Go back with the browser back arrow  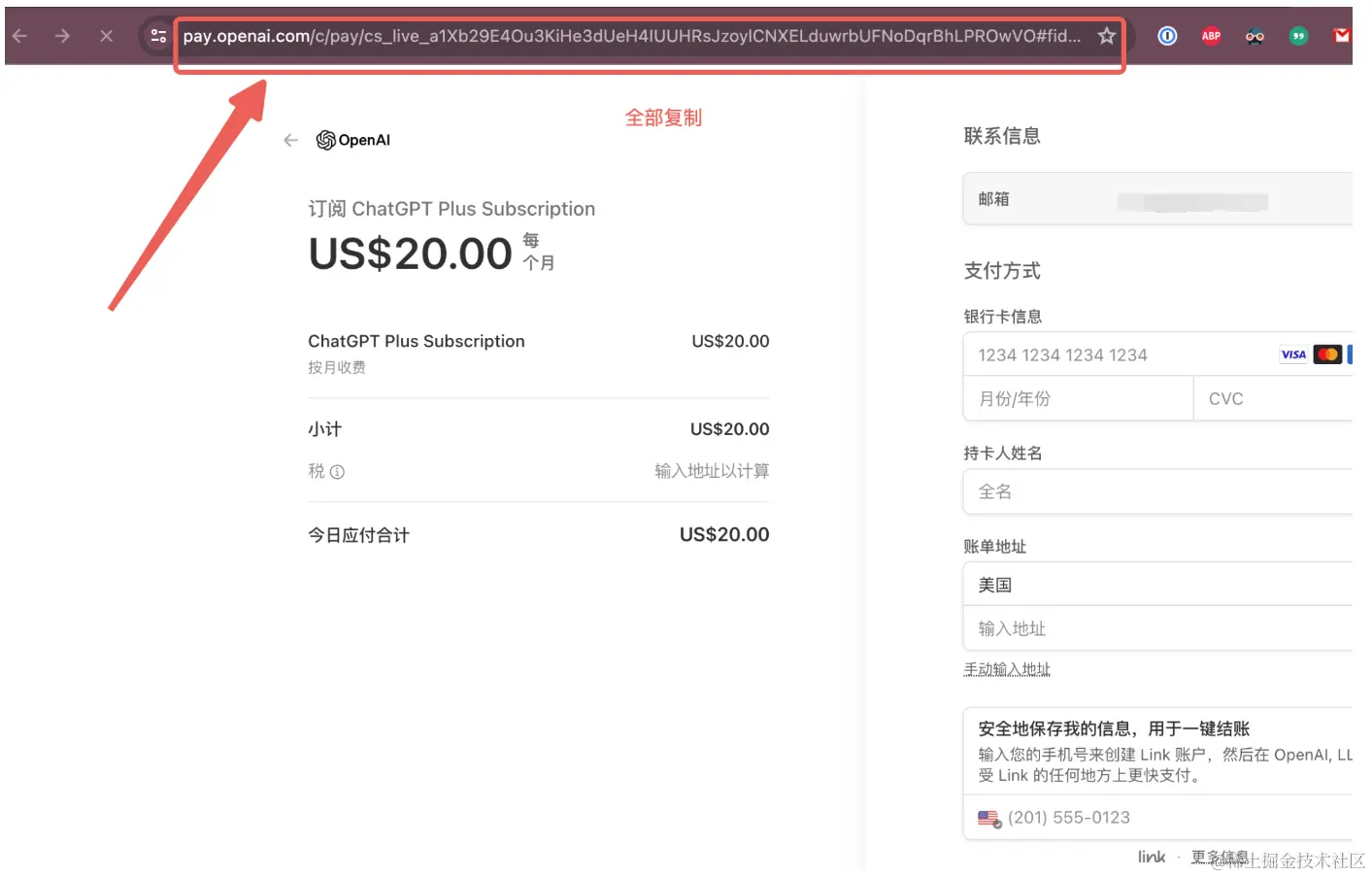coord(19,36)
